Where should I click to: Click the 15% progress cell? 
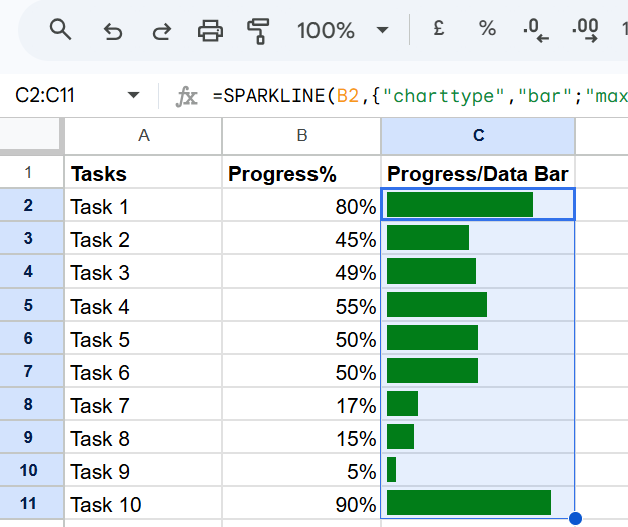click(302, 437)
